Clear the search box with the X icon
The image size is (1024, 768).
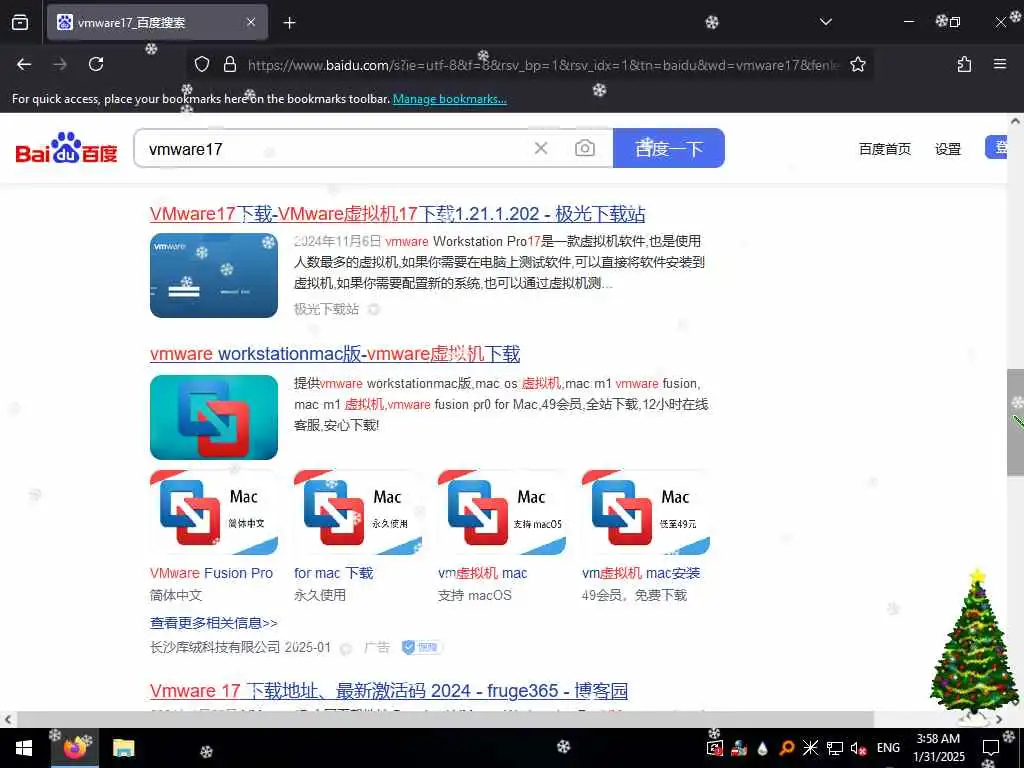click(541, 148)
